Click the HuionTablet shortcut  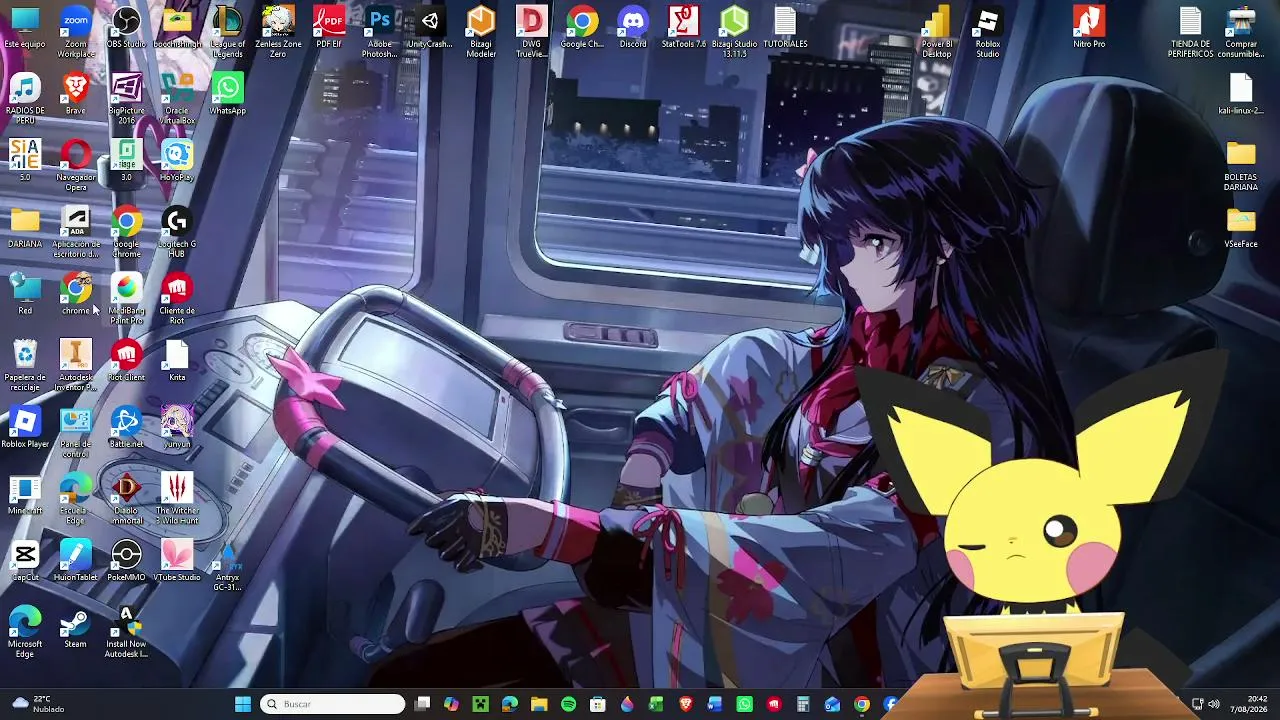75,561
